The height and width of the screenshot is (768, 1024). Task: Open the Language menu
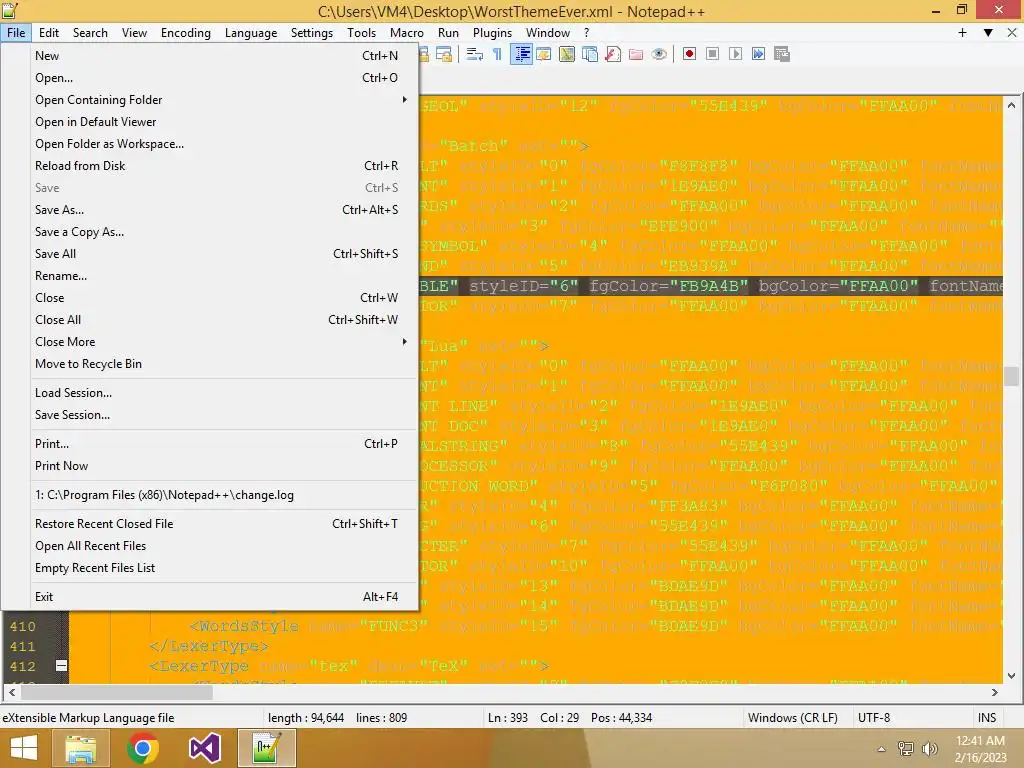click(x=251, y=33)
